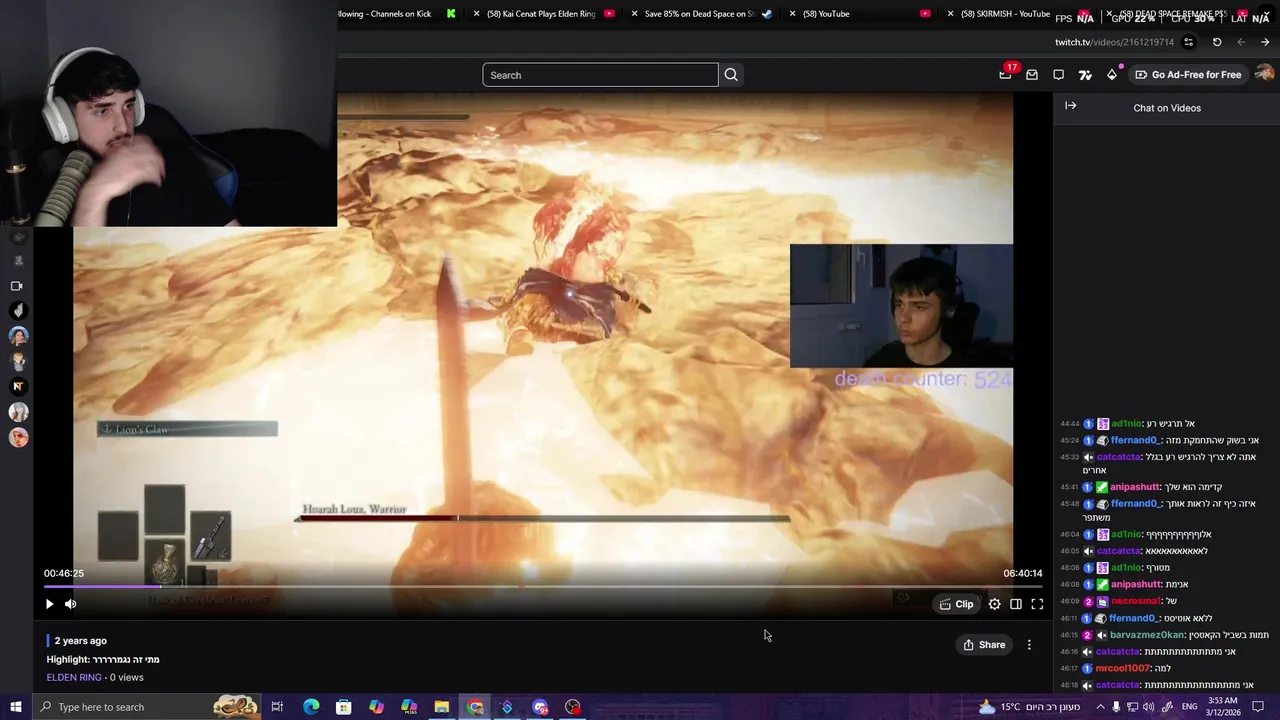
Task: Collapse chat panel arrow
Action: (x=1071, y=106)
